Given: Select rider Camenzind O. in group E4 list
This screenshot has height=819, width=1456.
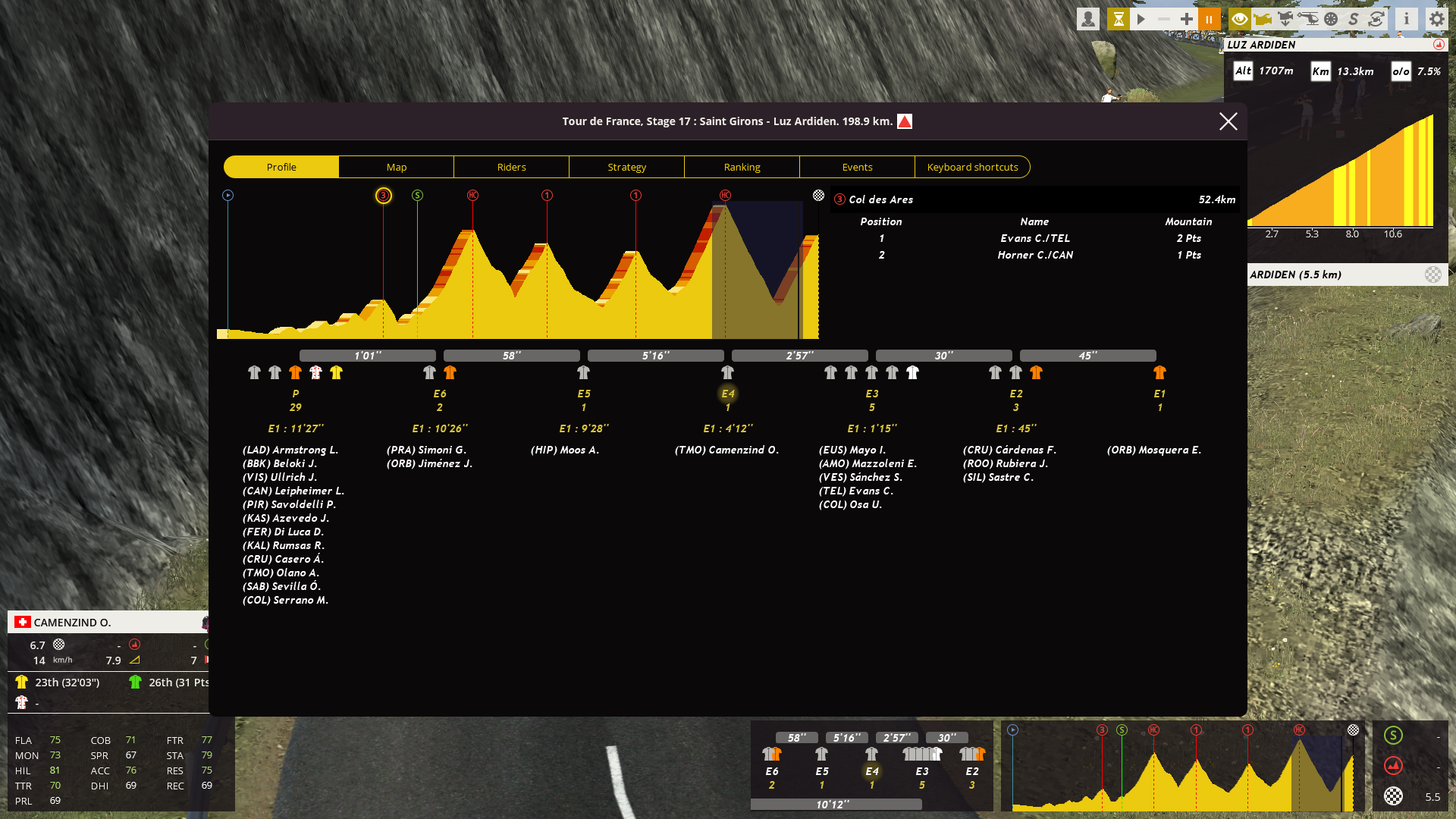Looking at the screenshot, I should [x=727, y=450].
